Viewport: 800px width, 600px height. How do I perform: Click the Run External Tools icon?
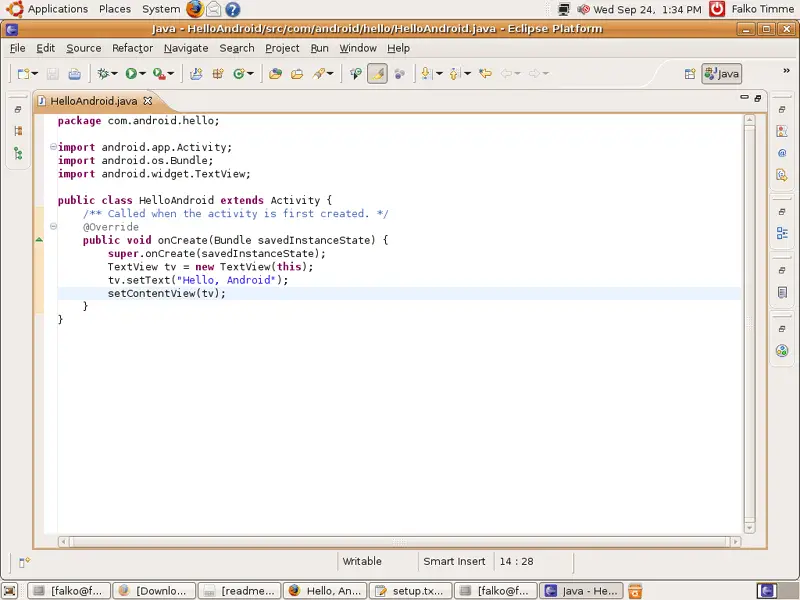coord(159,74)
